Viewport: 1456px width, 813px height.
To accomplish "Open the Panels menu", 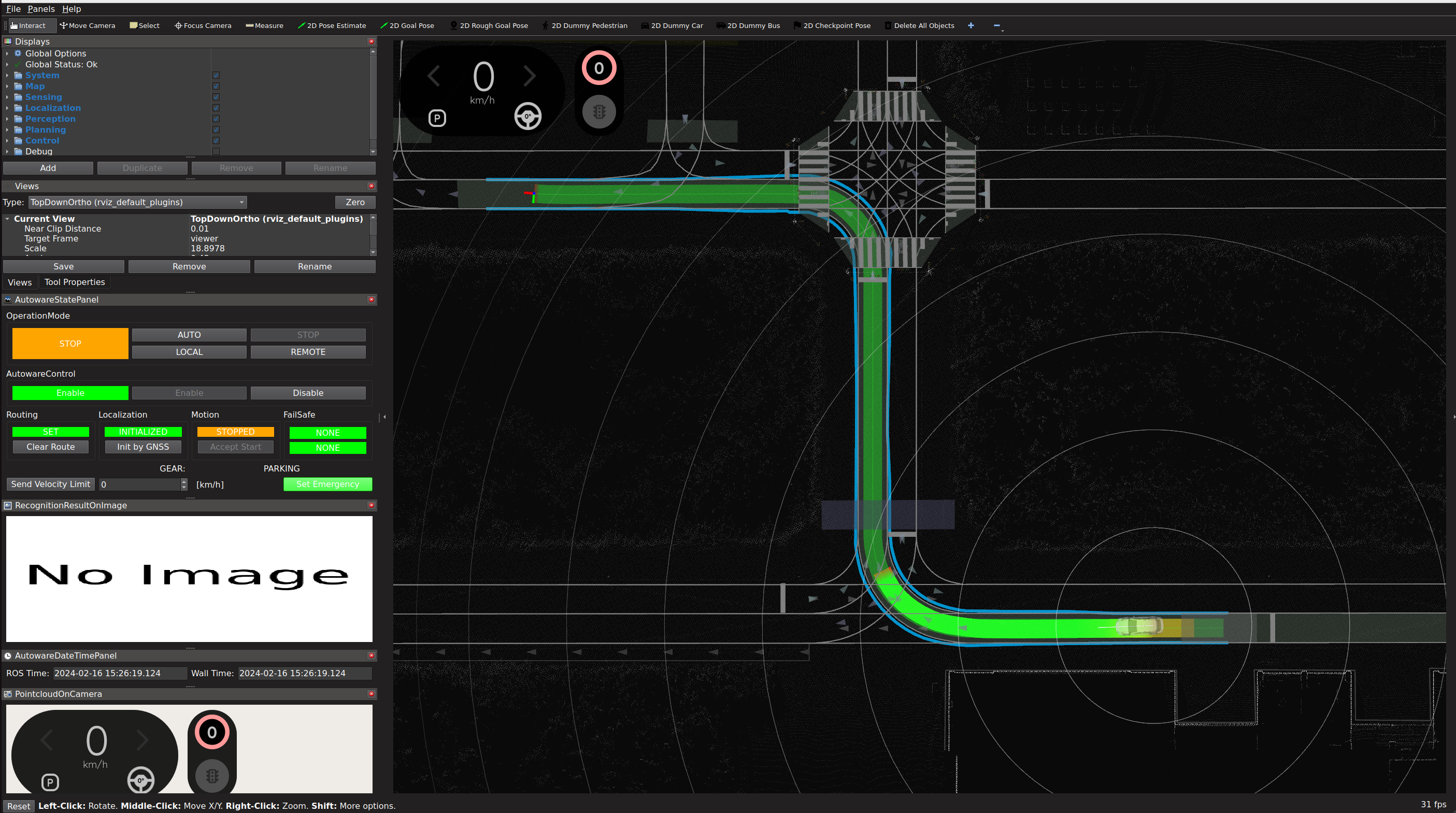I will (41, 8).
